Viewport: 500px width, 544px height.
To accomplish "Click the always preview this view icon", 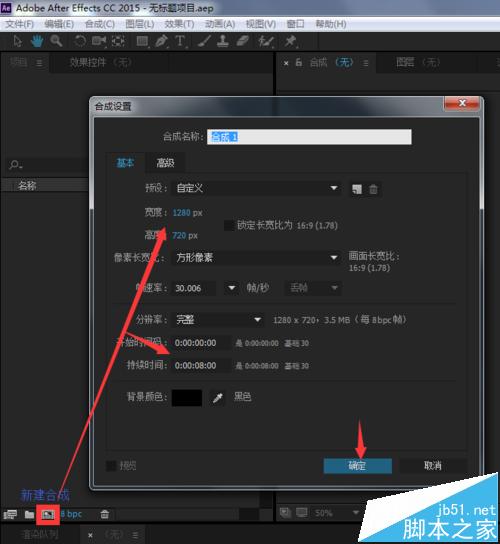I will point(285,512).
